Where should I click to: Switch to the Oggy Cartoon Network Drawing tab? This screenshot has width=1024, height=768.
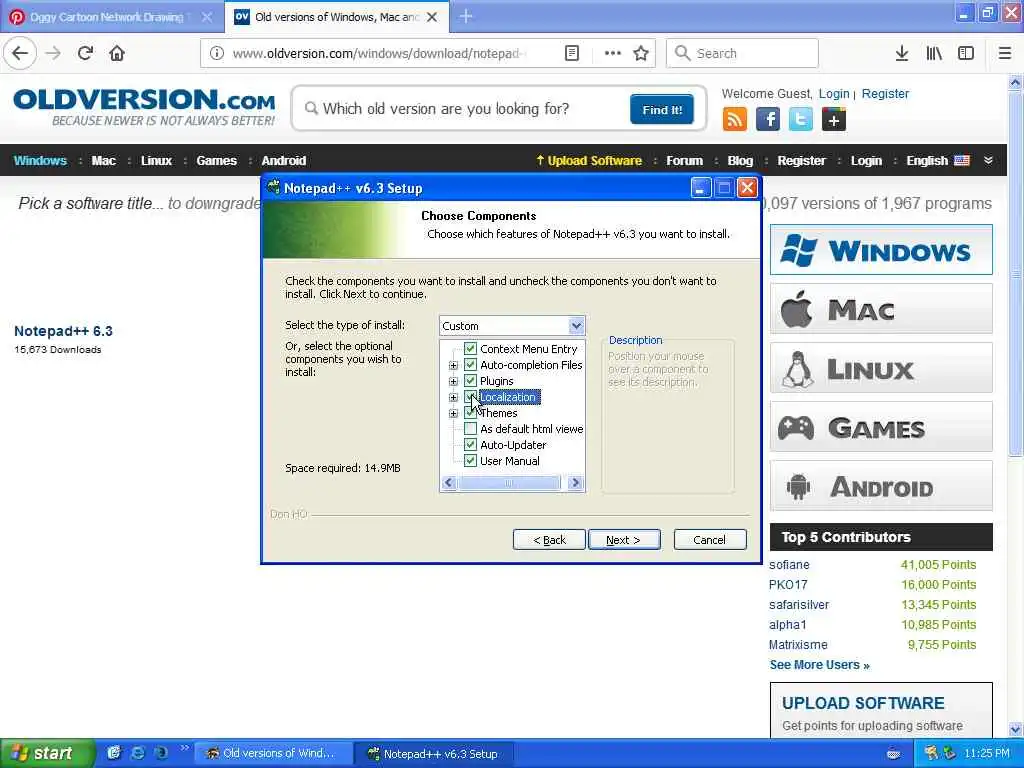click(111, 17)
